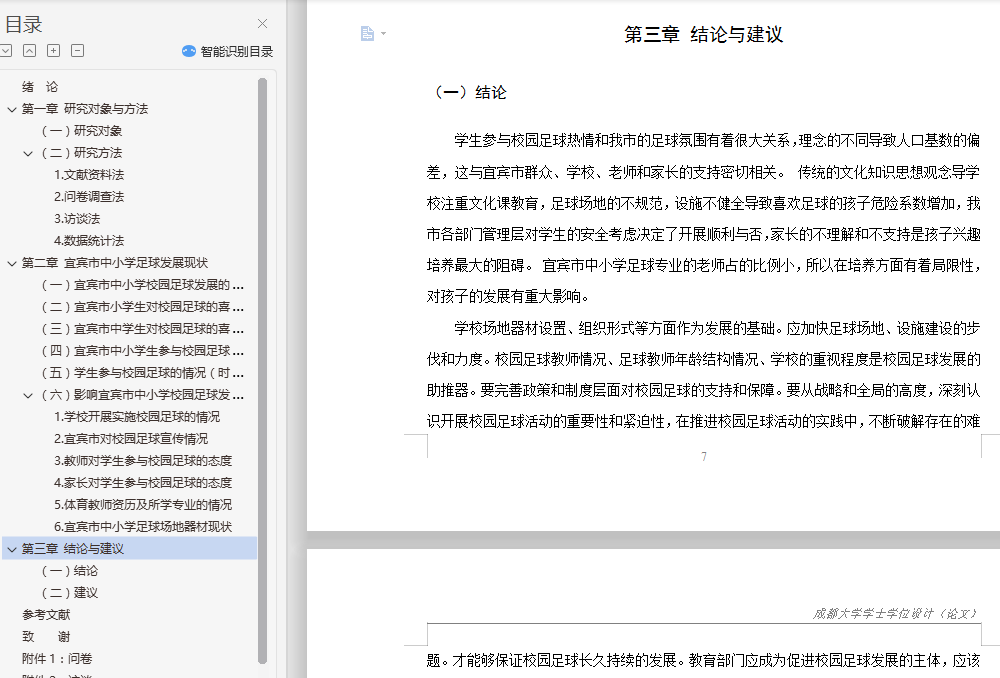Click the expand-all down-chevron box icon
This screenshot has width=1000, height=678.
point(6,50)
